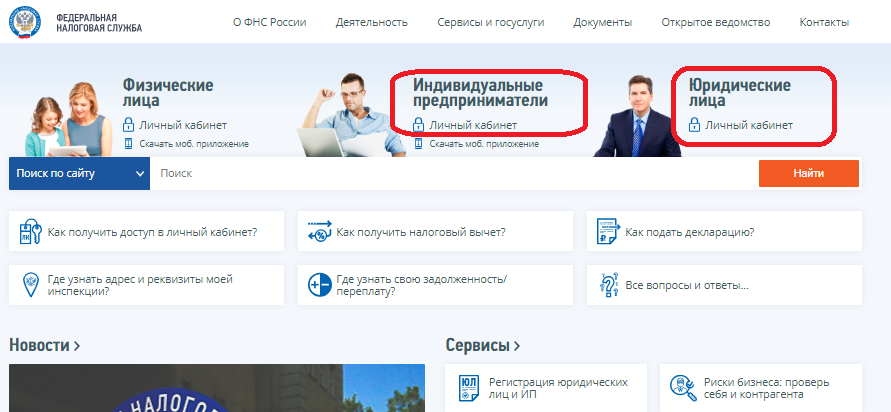The width and height of the screenshot is (891, 412).
Task: Open the Поиск по сайту dropdown
Action: 79,173
